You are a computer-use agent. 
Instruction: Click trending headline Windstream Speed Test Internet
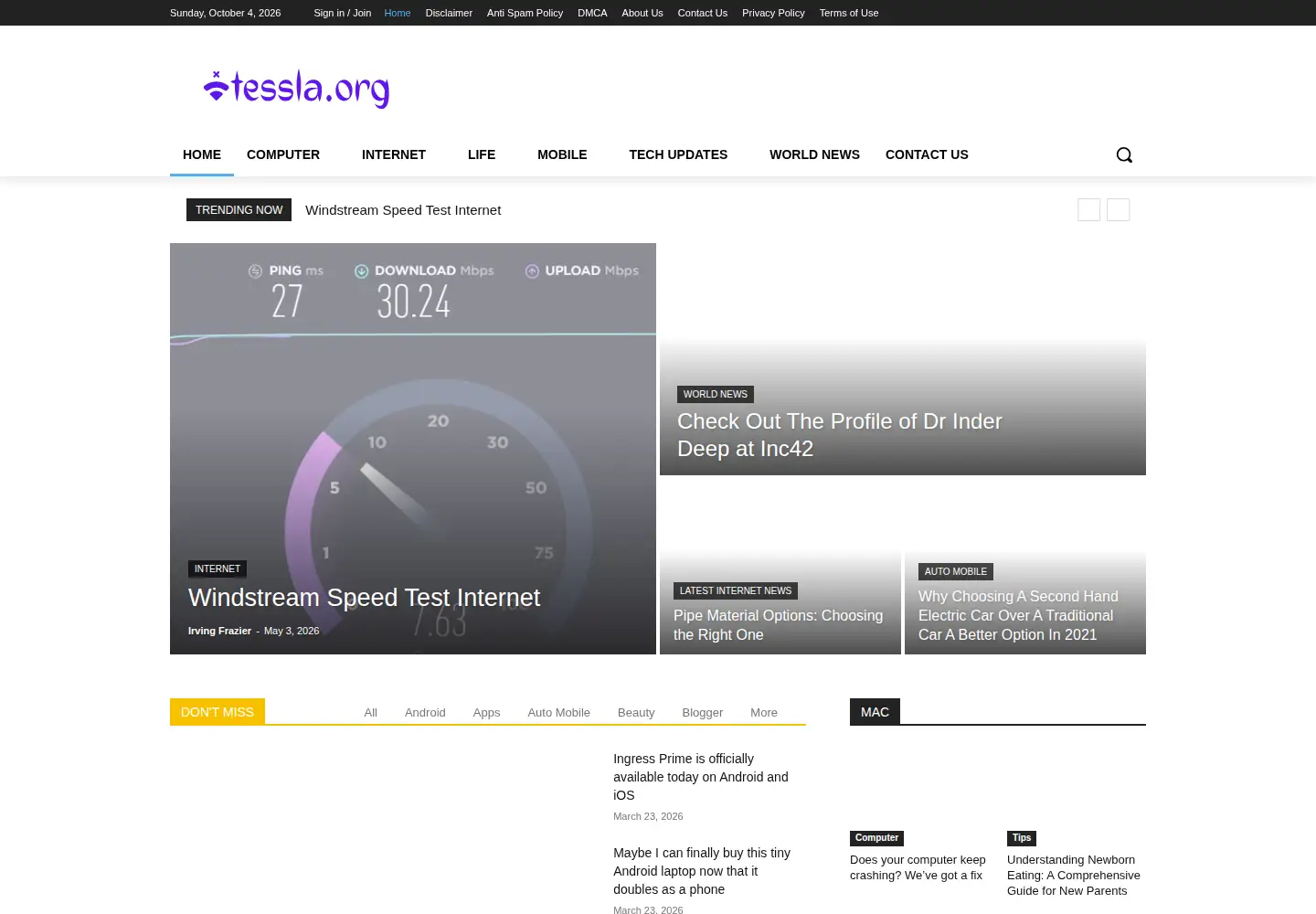403,210
